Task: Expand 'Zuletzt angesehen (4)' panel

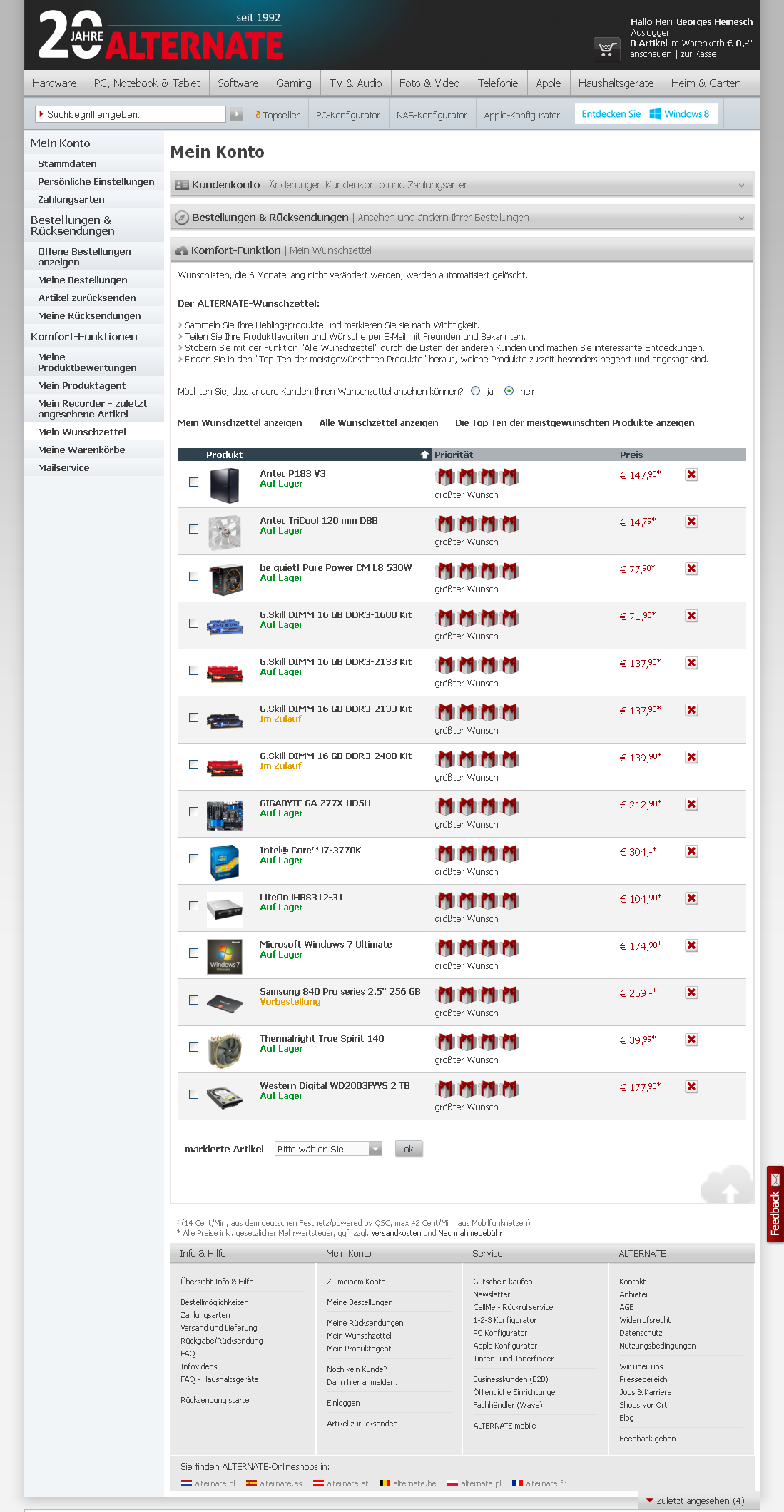Action: 699,1501
